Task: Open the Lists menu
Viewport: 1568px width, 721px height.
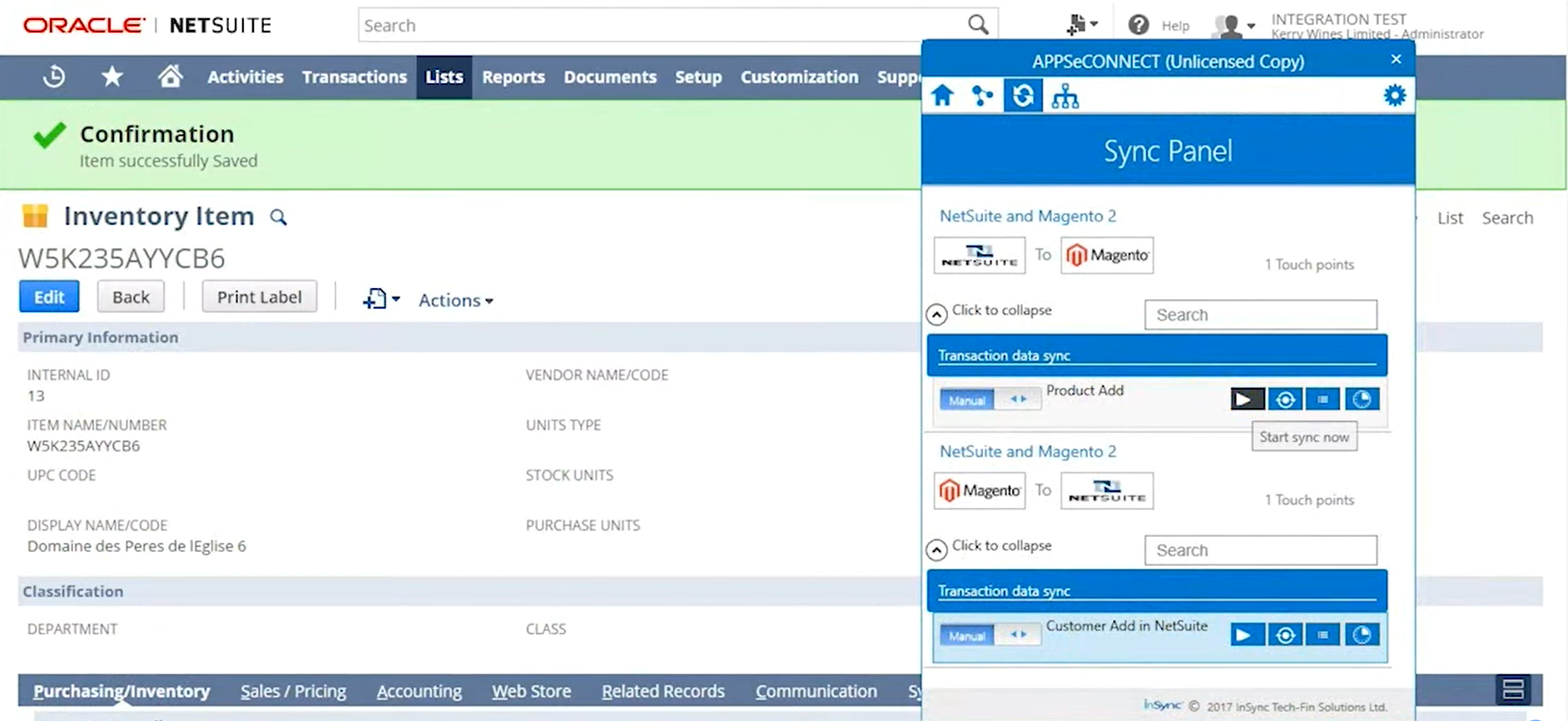Action: (444, 77)
